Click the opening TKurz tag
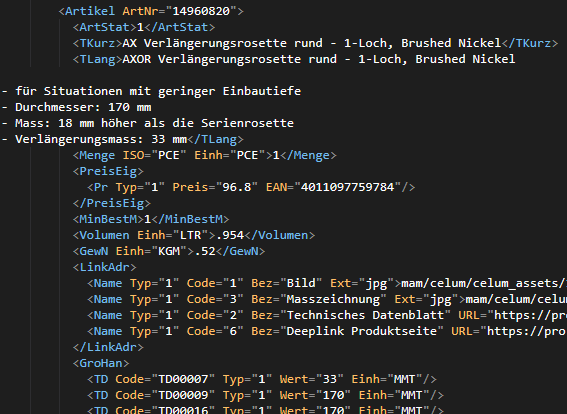This screenshot has width=567, height=414. tap(97, 43)
